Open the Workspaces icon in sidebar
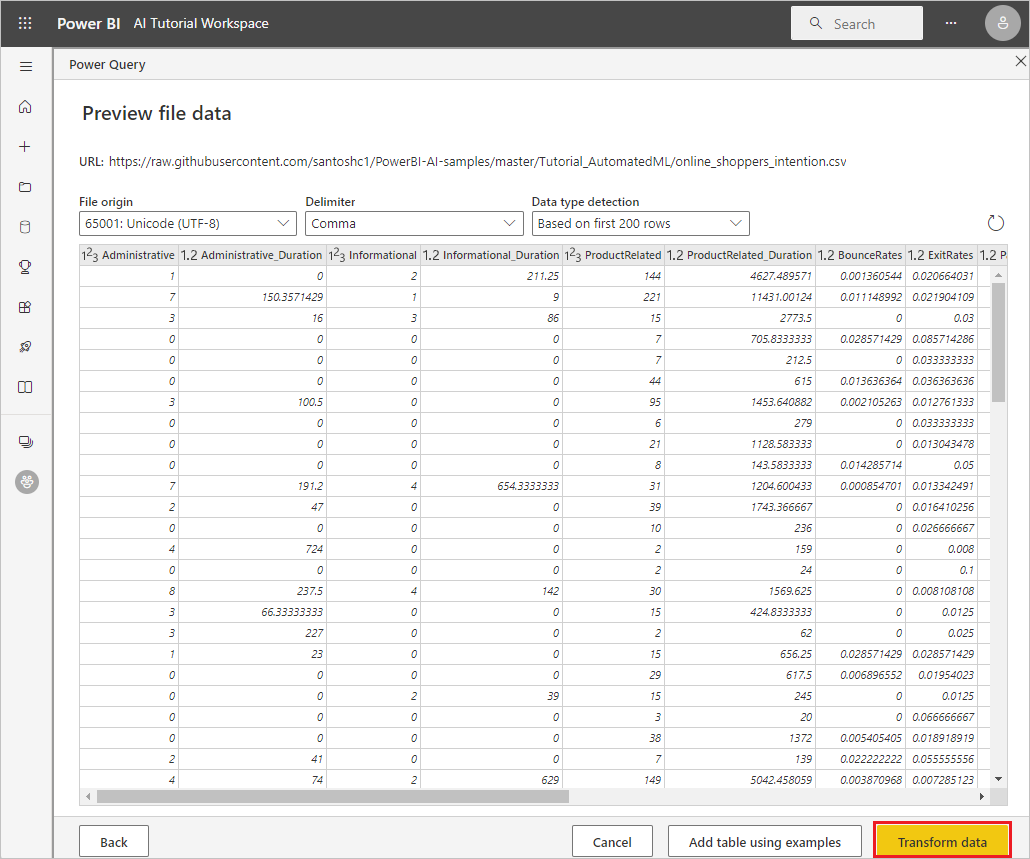This screenshot has width=1030, height=859. (x=26, y=442)
